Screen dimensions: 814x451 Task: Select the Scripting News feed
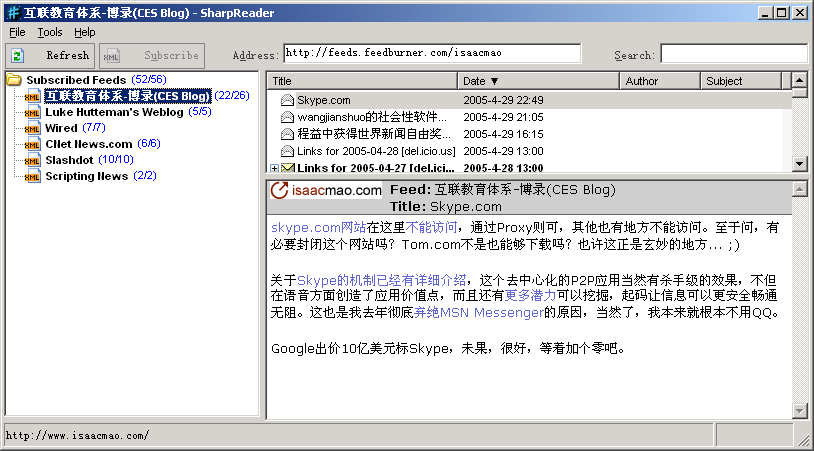coord(87,176)
